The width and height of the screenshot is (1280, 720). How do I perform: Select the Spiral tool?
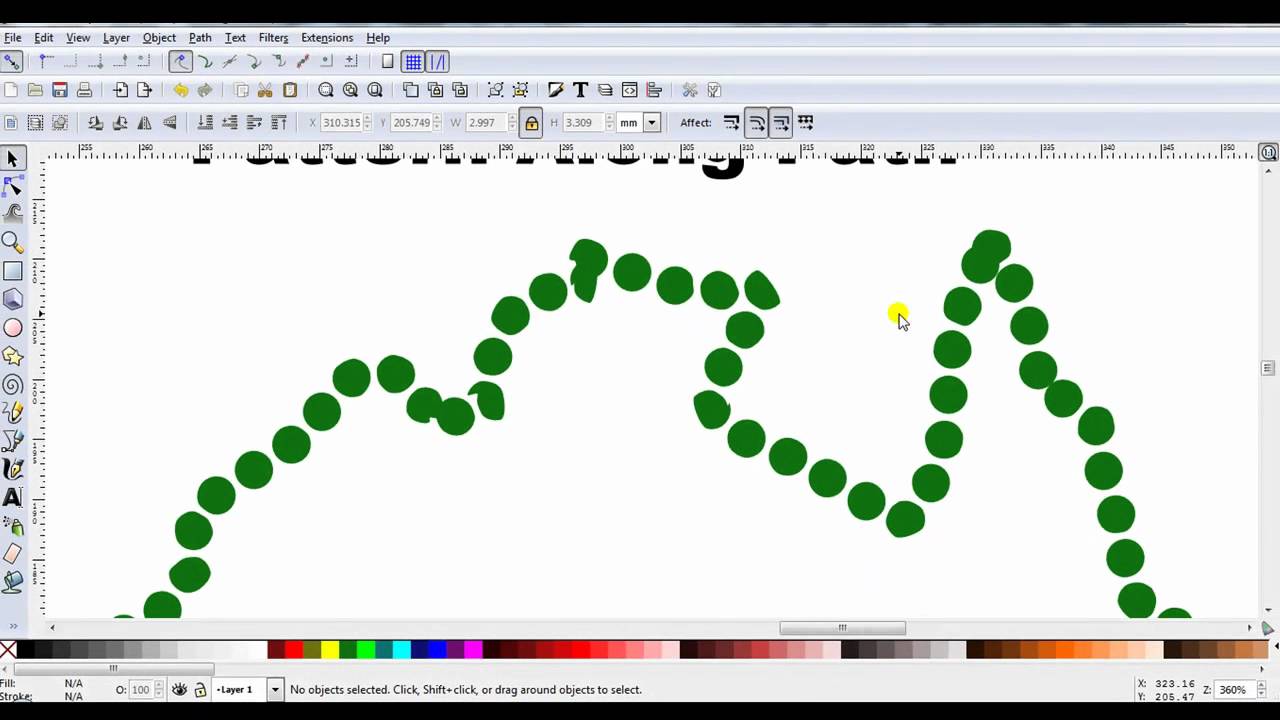(13, 385)
